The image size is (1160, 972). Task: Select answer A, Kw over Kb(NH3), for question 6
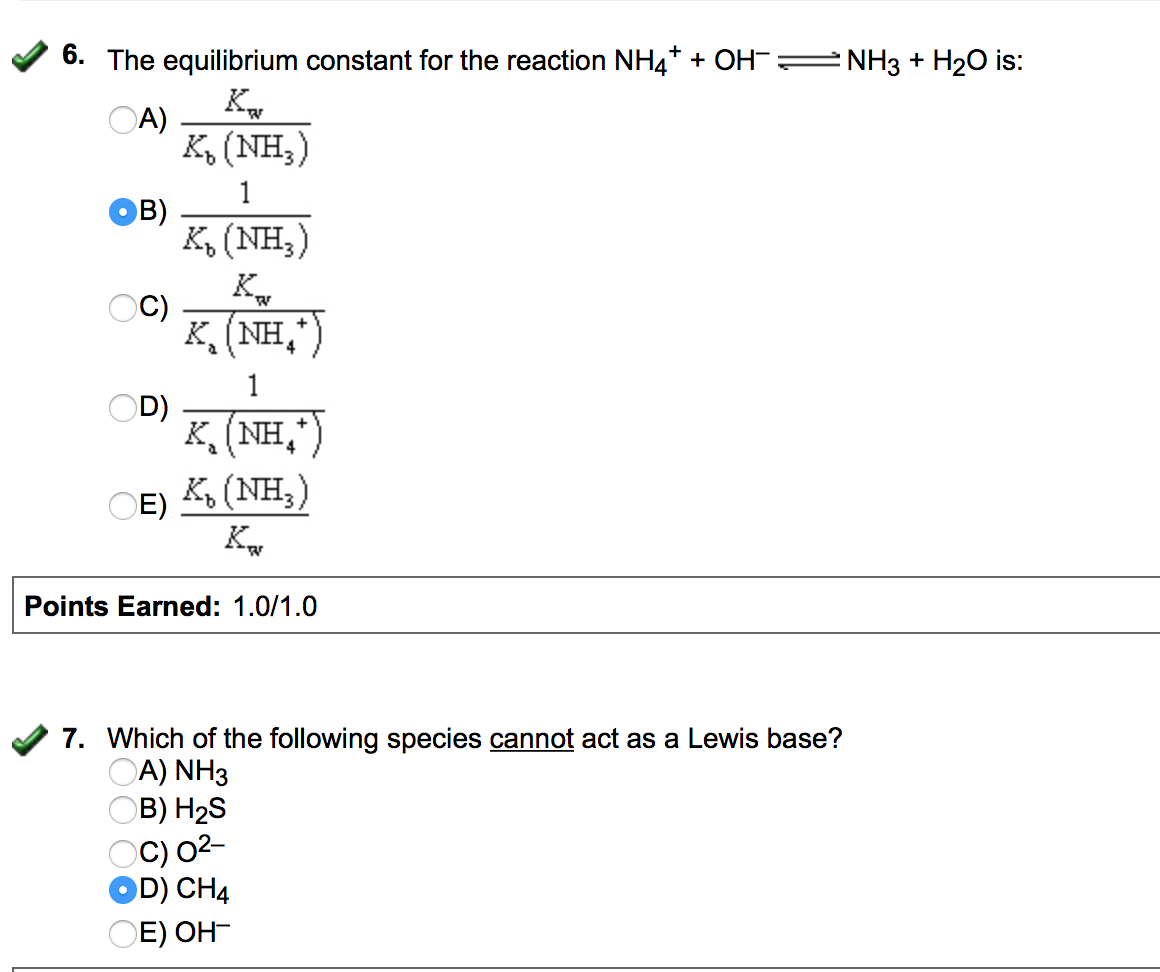tap(122, 120)
